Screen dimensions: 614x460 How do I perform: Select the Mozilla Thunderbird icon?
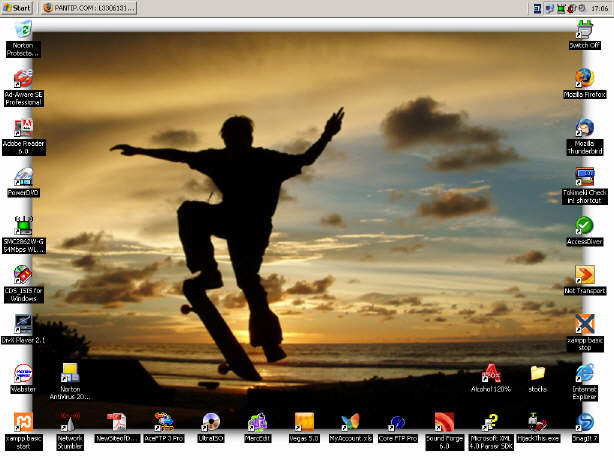coord(585,137)
